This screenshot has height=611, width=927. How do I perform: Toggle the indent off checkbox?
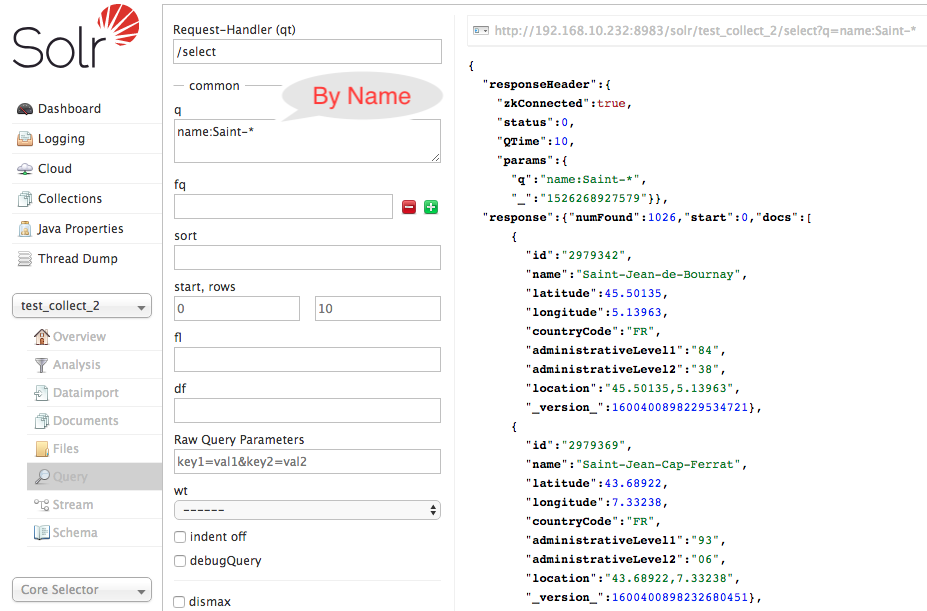pos(180,537)
